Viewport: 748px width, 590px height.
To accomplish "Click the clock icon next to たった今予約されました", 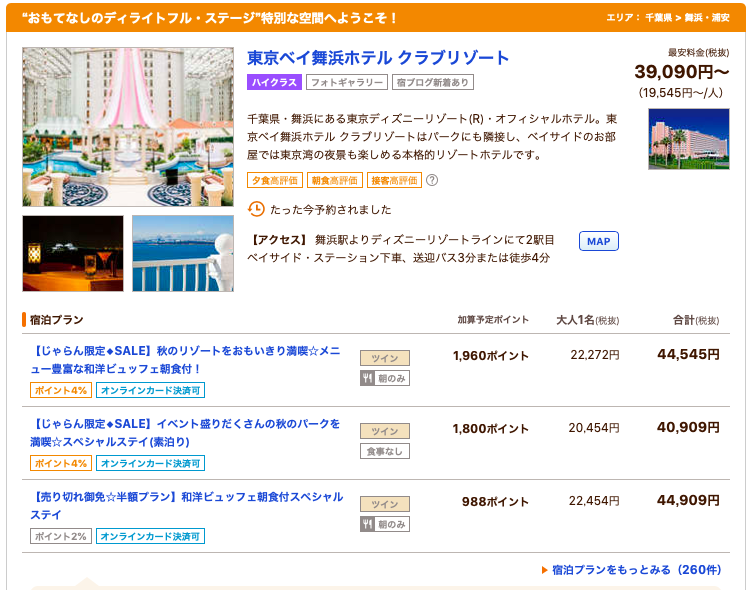I will coord(256,209).
